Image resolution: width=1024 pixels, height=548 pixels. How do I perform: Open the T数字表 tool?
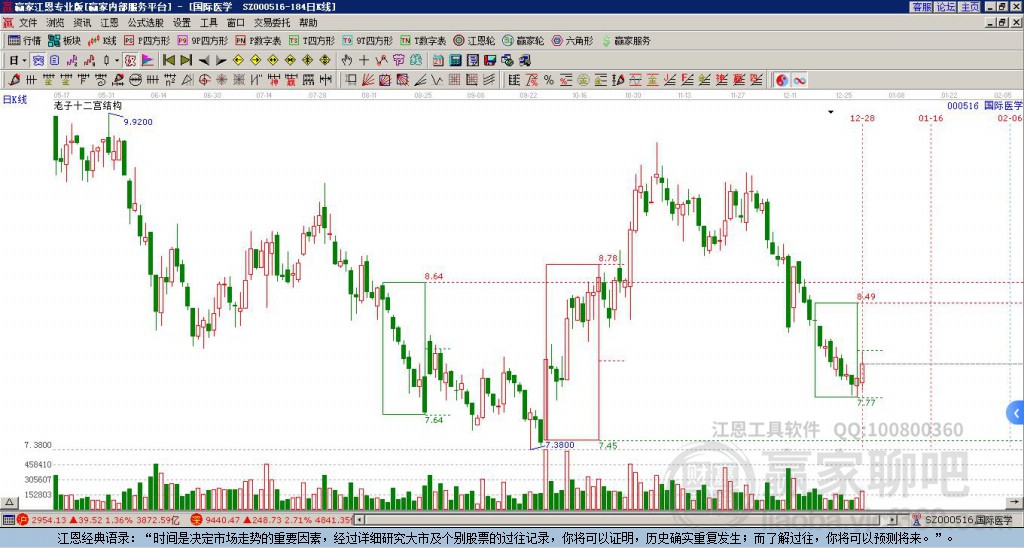click(x=423, y=40)
